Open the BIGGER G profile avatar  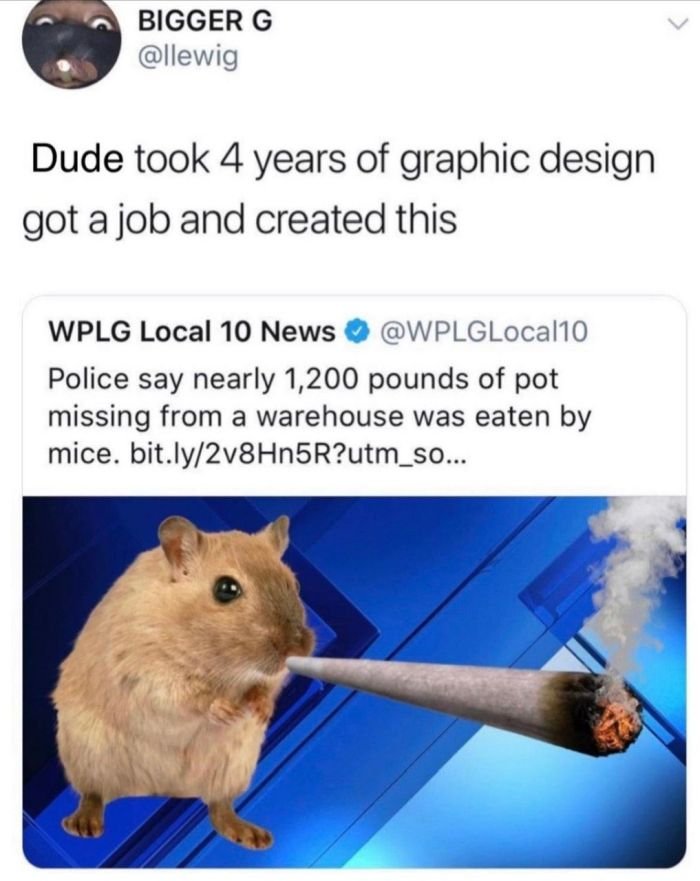[71, 46]
